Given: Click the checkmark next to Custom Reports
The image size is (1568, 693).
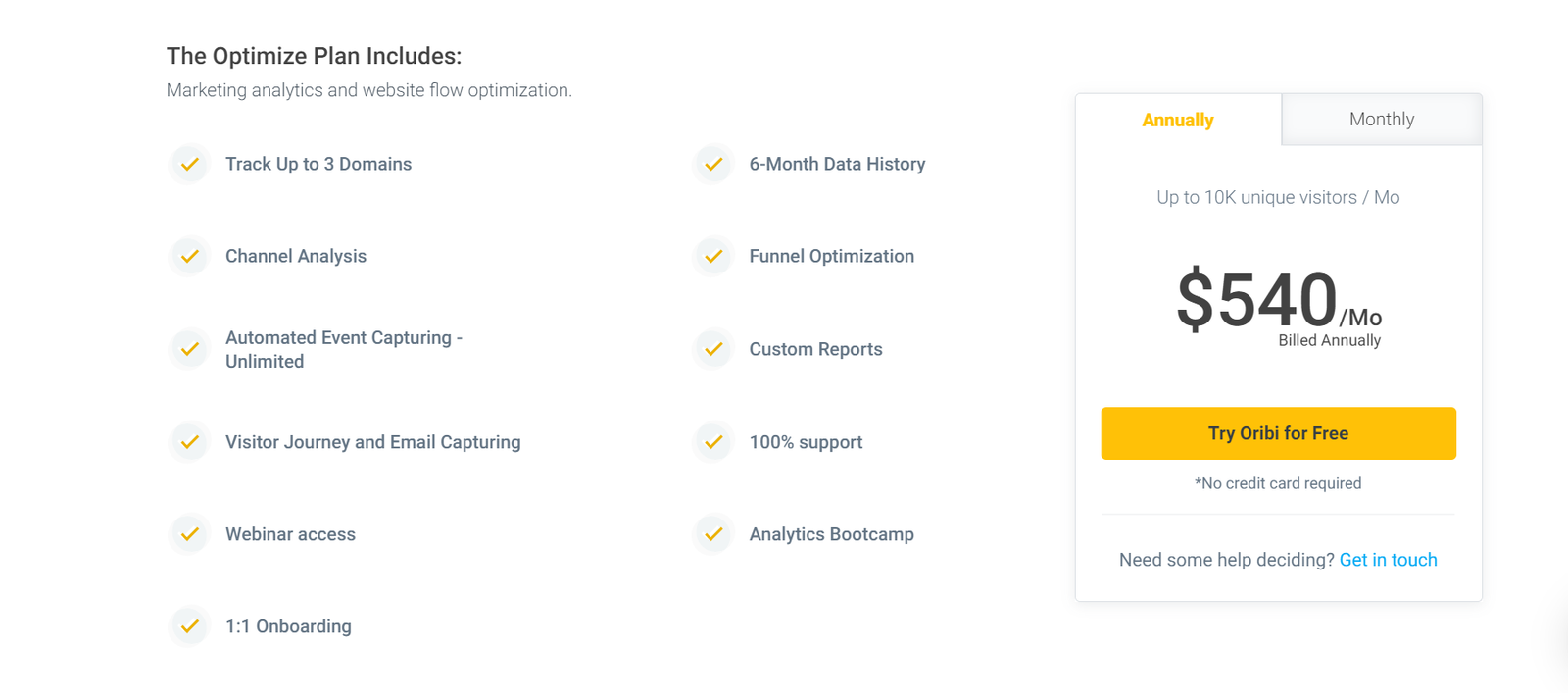Looking at the screenshot, I should point(712,349).
